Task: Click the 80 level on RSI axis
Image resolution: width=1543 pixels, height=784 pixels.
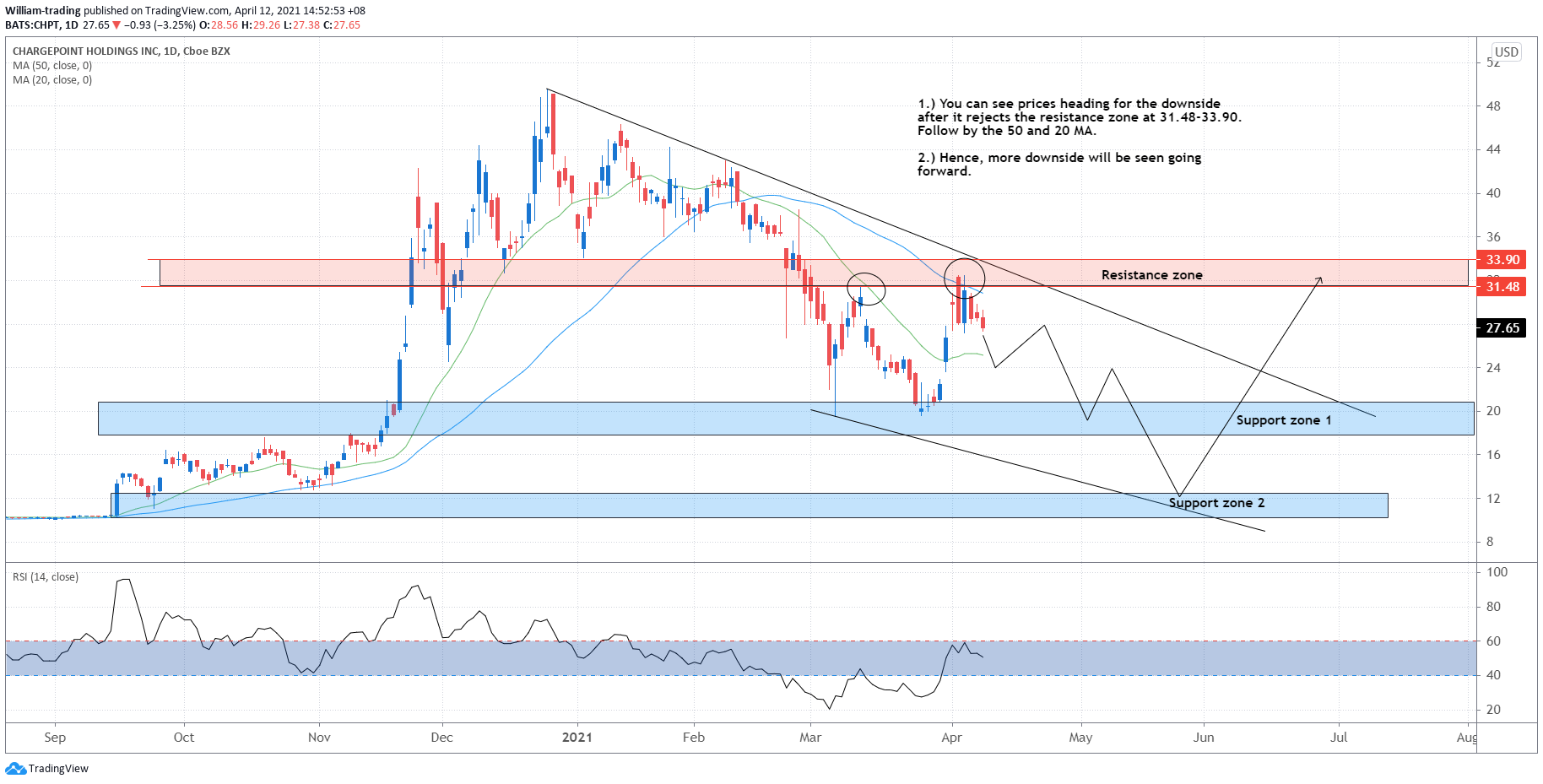Action: [x=1493, y=607]
